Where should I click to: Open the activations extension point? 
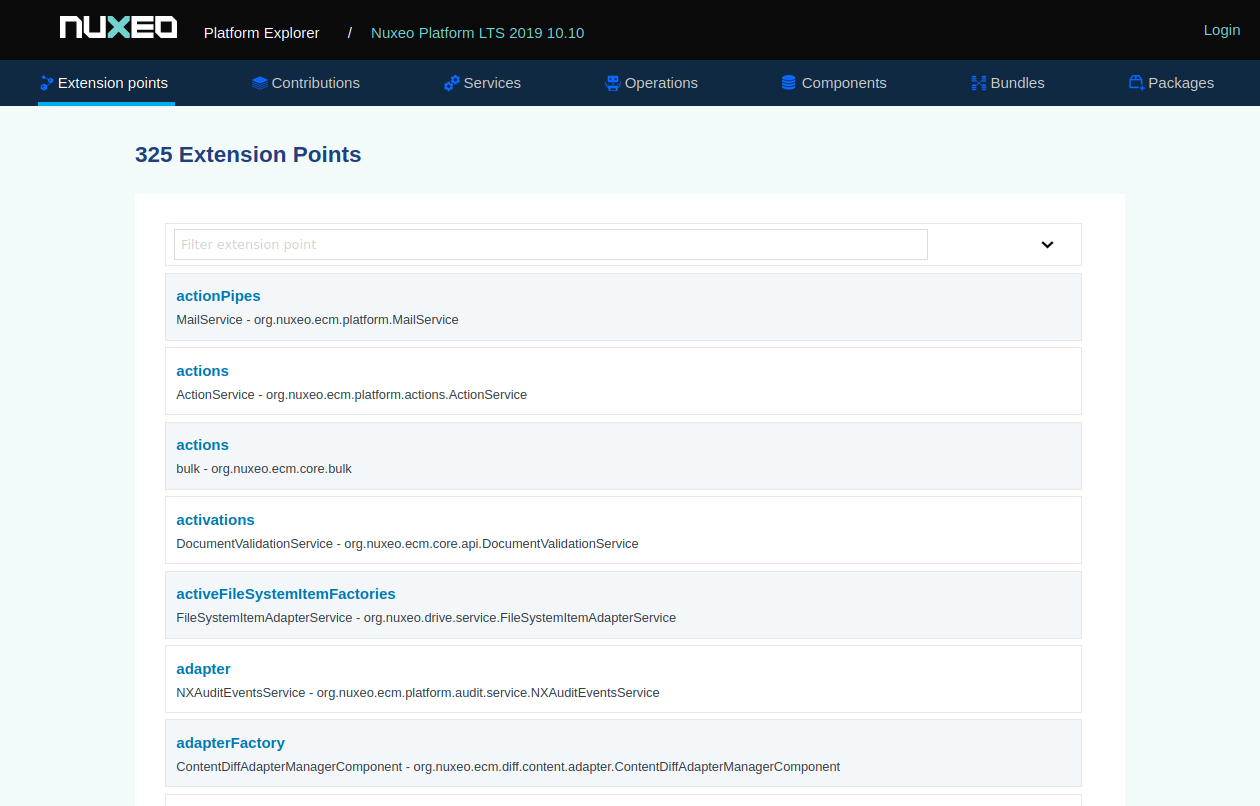click(215, 520)
